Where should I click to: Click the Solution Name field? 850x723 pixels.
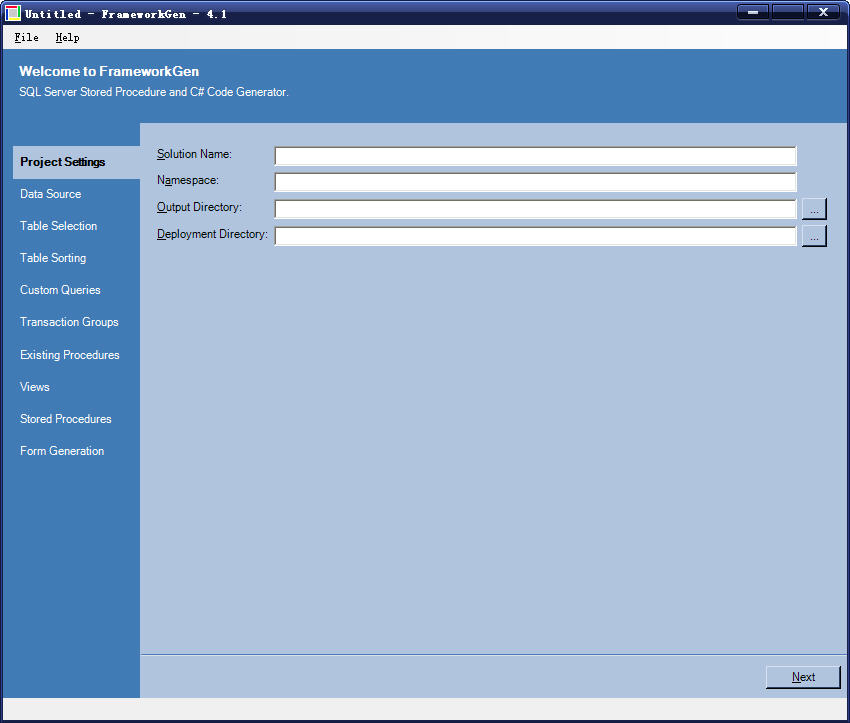[x=536, y=156]
